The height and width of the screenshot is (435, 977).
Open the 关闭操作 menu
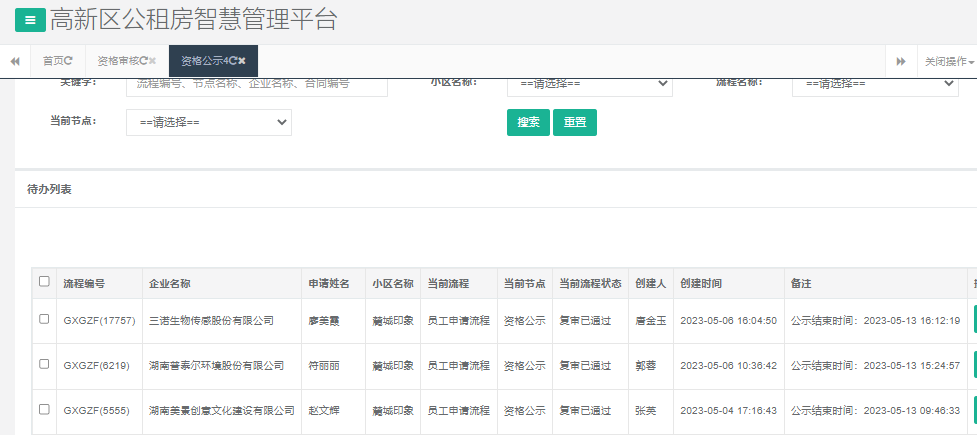point(948,61)
